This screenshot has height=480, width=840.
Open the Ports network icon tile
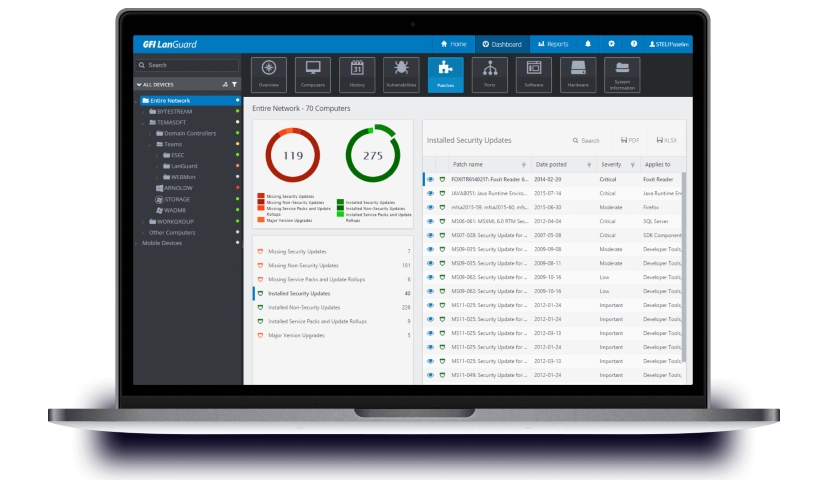coord(490,74)
